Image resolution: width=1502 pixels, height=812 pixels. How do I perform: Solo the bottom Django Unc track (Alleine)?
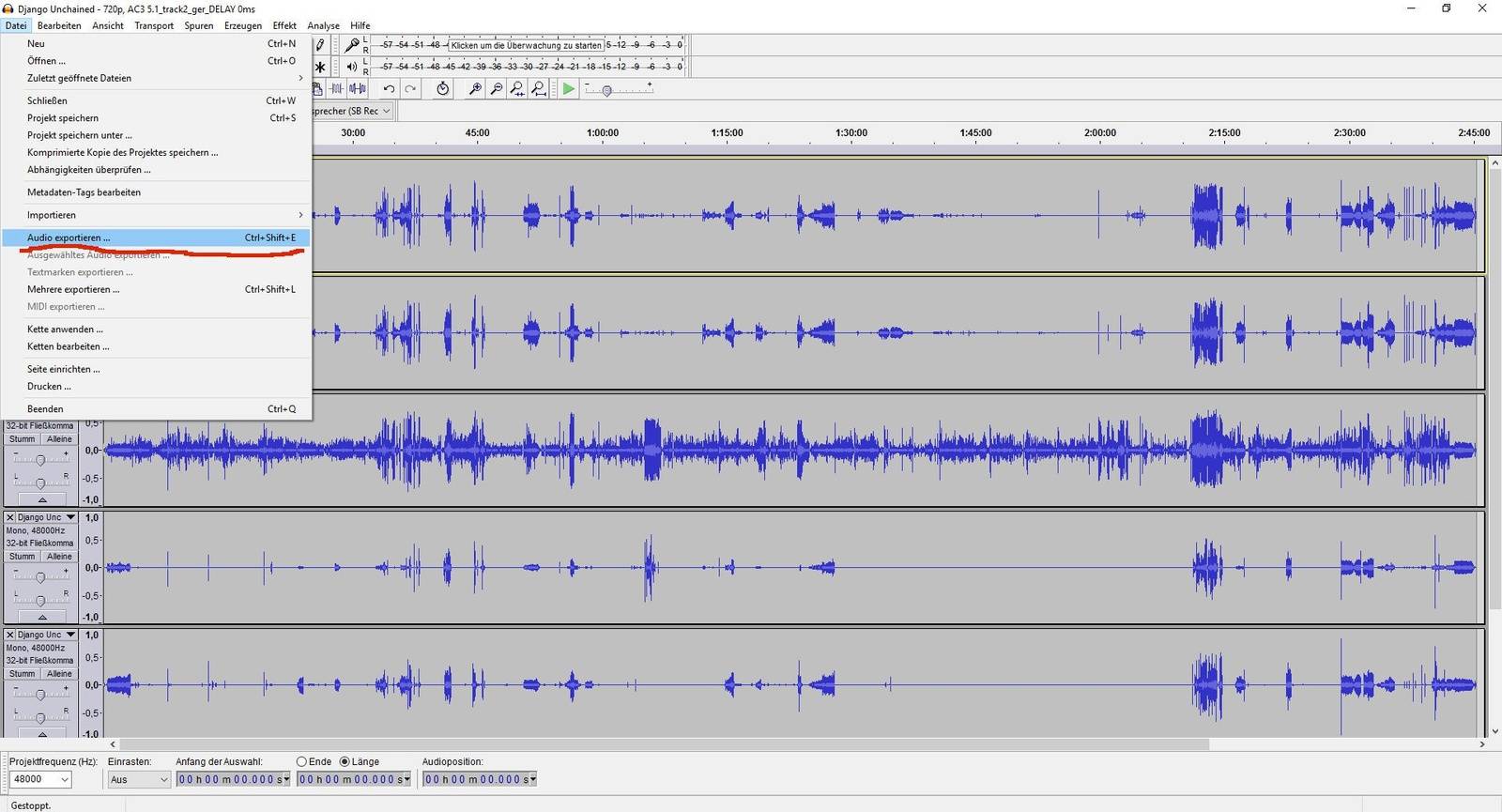[59, 674]
